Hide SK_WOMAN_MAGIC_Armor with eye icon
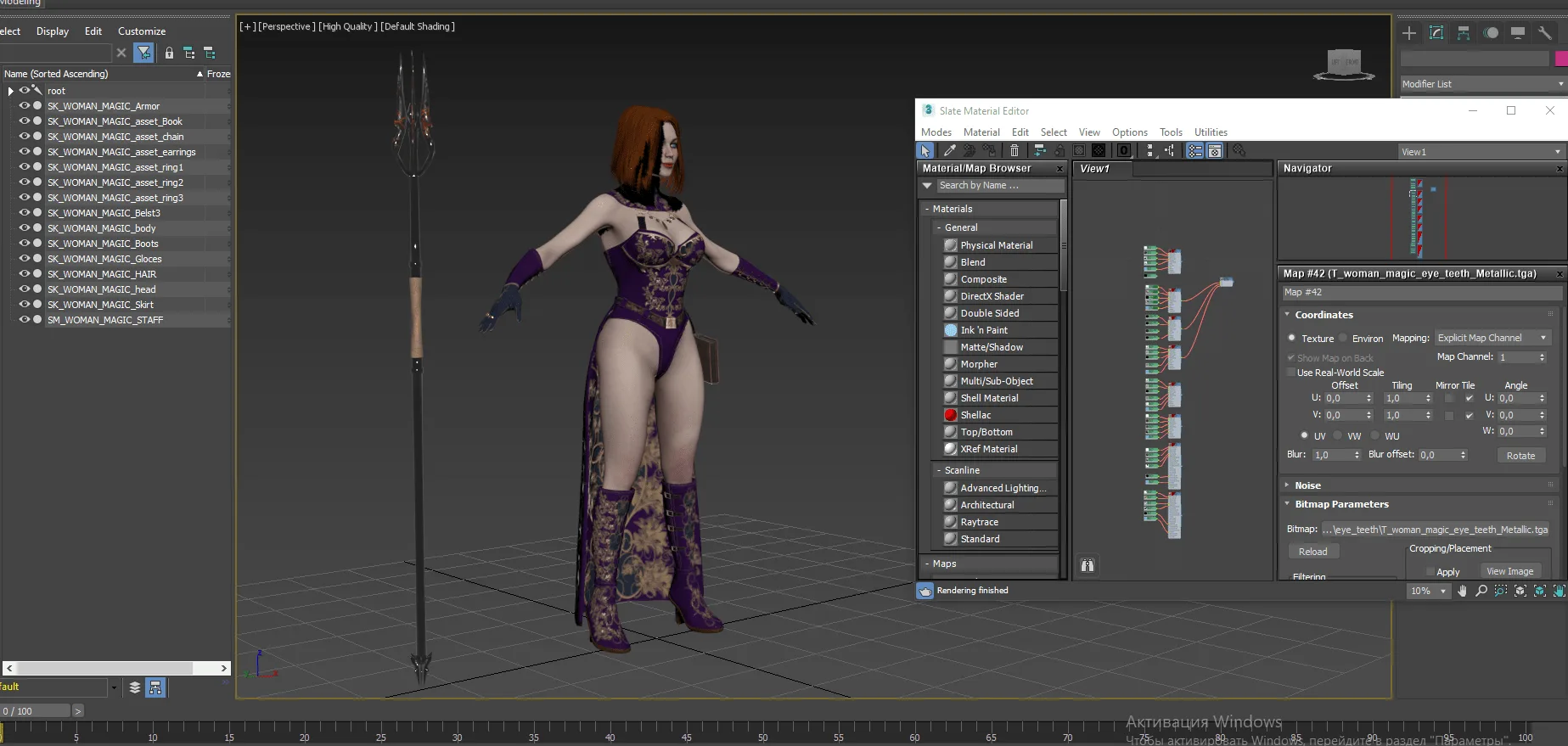The width and height of the screenshot is (1568, 746). click(x=25, y=106)
